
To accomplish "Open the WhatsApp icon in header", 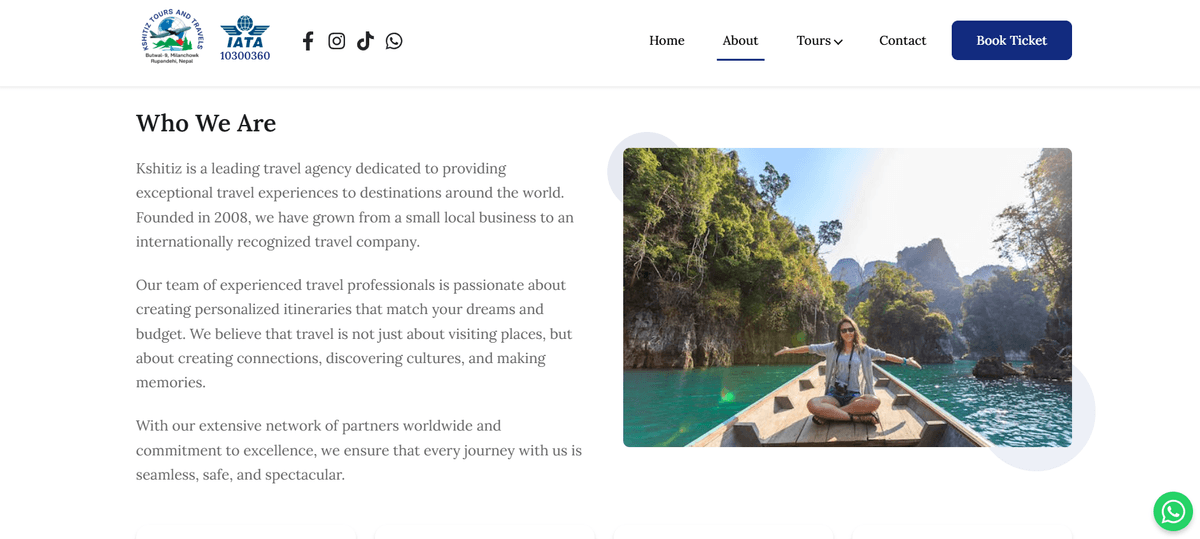I will (394, 41).
